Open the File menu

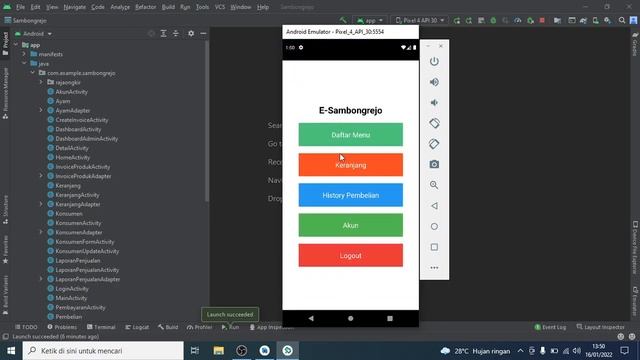[x=20, y=7]
